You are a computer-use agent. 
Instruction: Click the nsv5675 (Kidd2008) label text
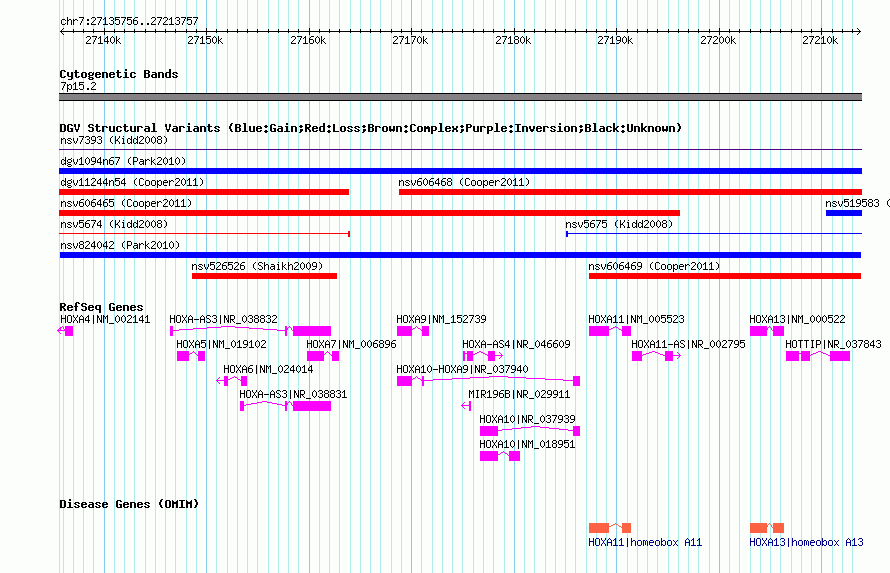tap(619, 224)
